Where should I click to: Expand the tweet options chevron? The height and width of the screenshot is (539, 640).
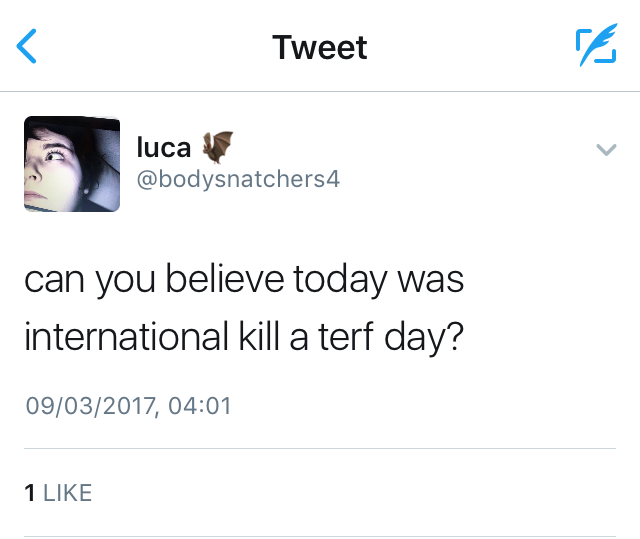pos(606,150)
